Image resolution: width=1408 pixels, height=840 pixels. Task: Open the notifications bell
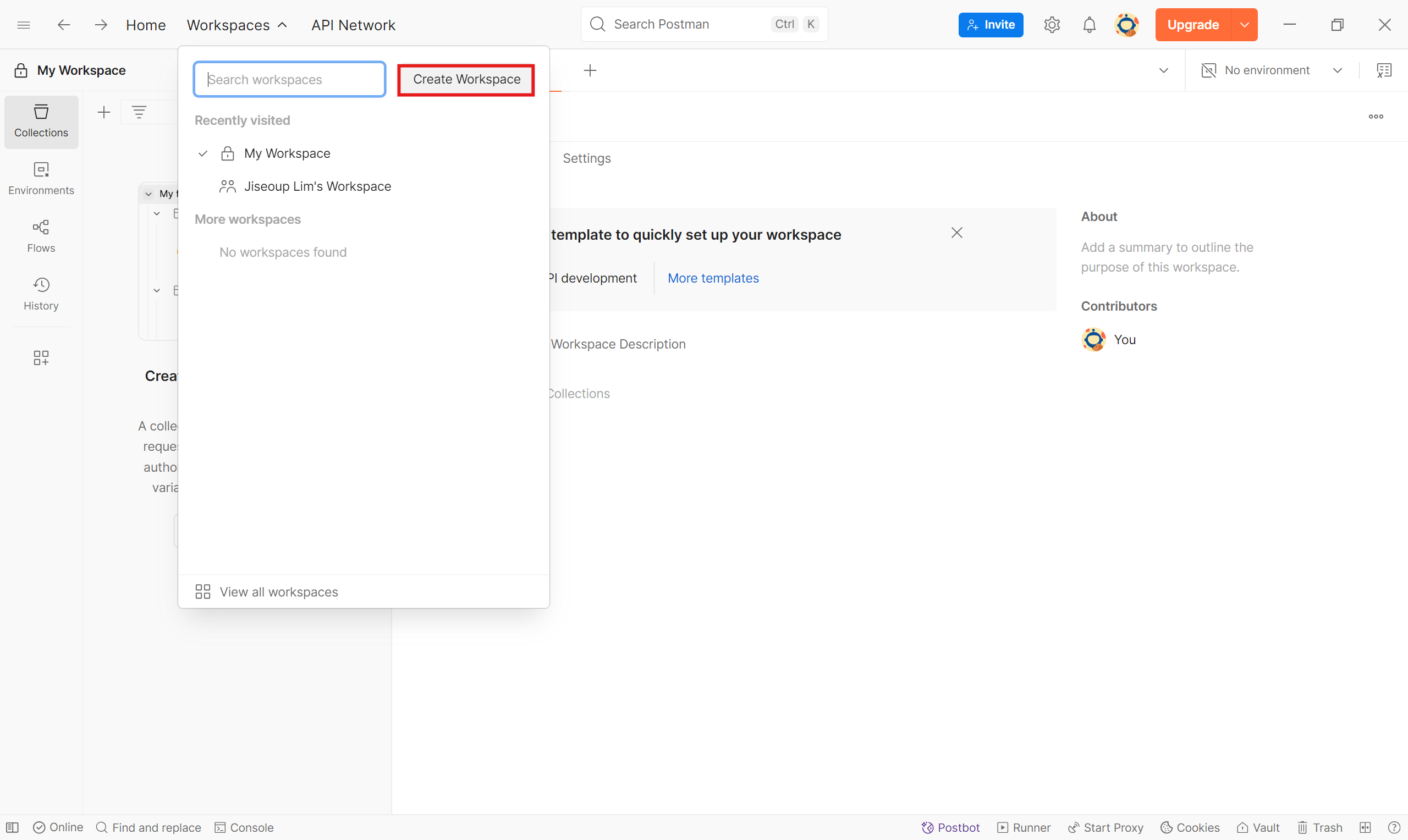(x=1088, y=25)
